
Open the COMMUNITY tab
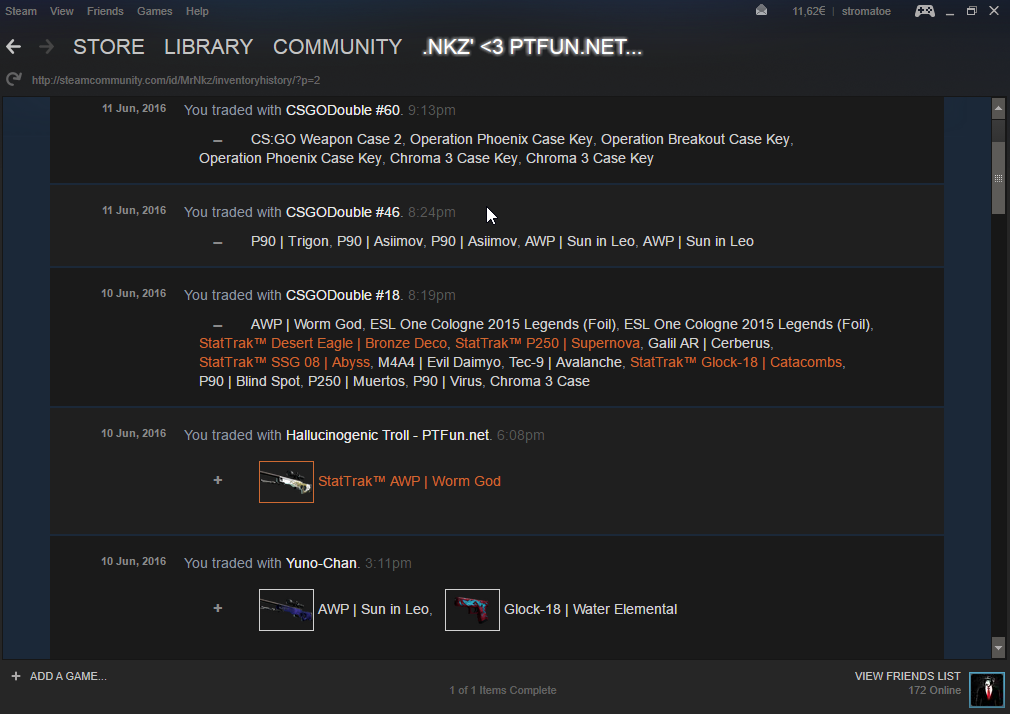337,47
